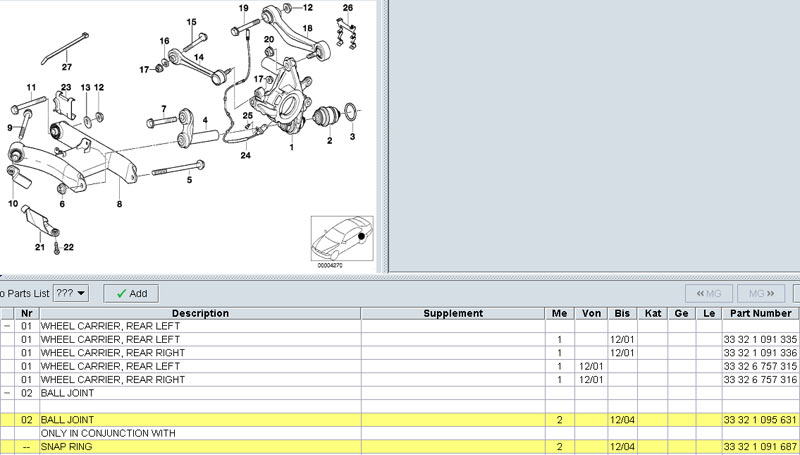
Task: Select callout 26 clips in the diagram
Action: point(347,9)
